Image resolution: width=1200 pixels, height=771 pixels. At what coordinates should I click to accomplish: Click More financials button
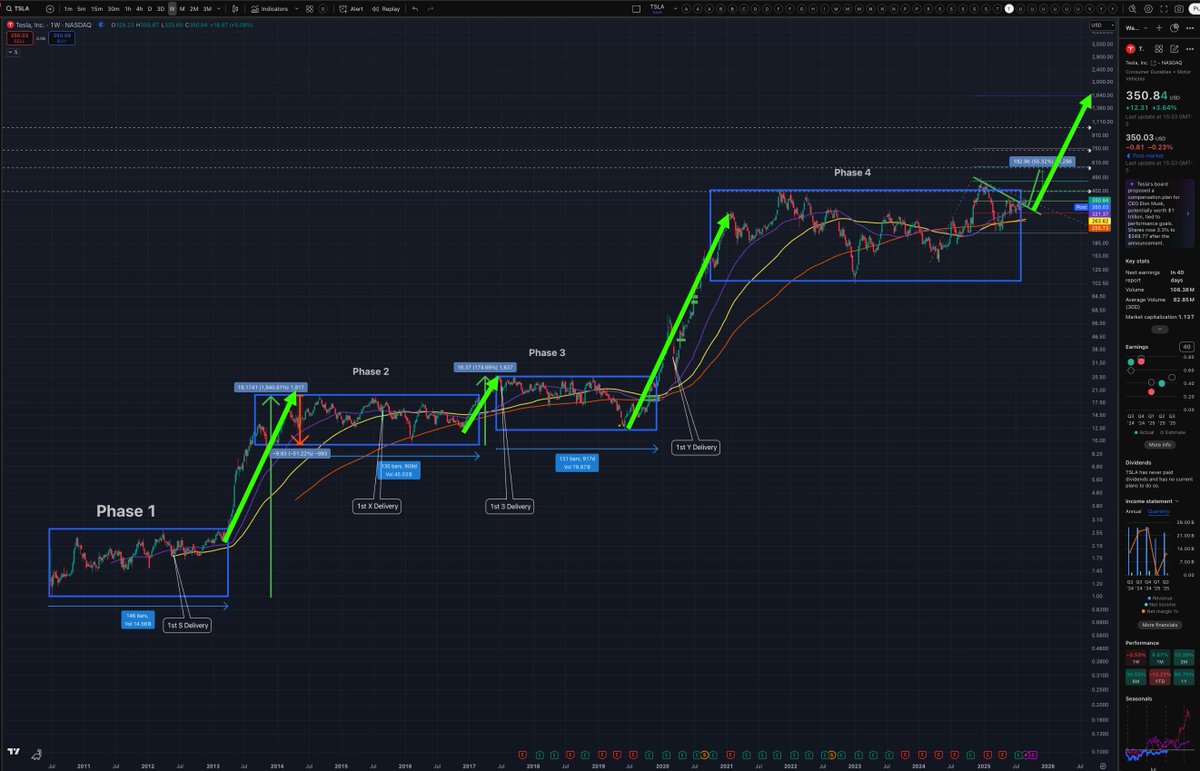(1160, 624)
